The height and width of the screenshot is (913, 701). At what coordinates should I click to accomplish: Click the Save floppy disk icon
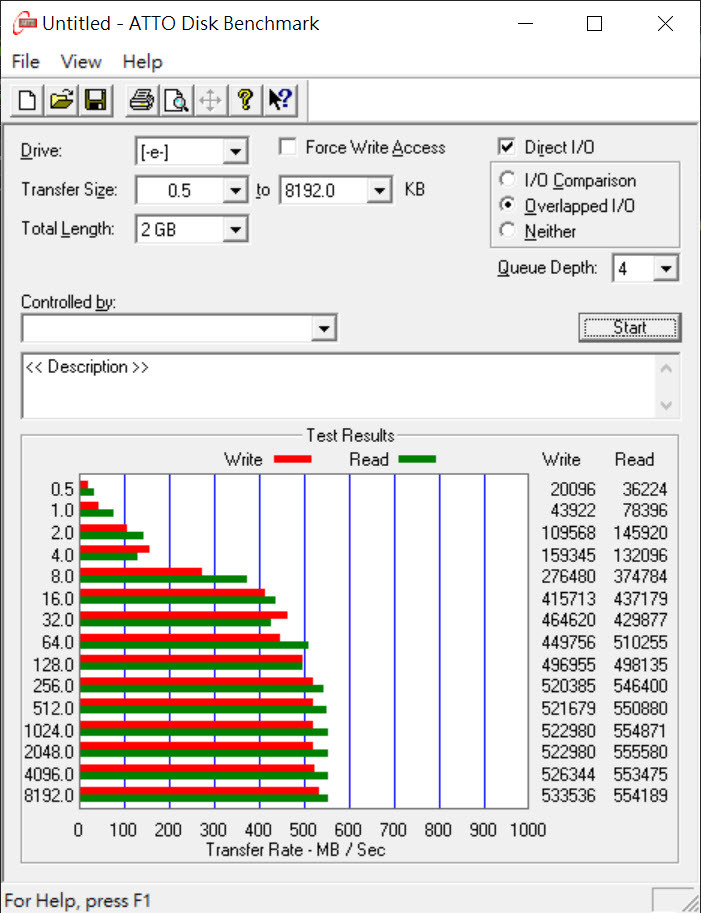pyautogui.click(x=96, y=100)
